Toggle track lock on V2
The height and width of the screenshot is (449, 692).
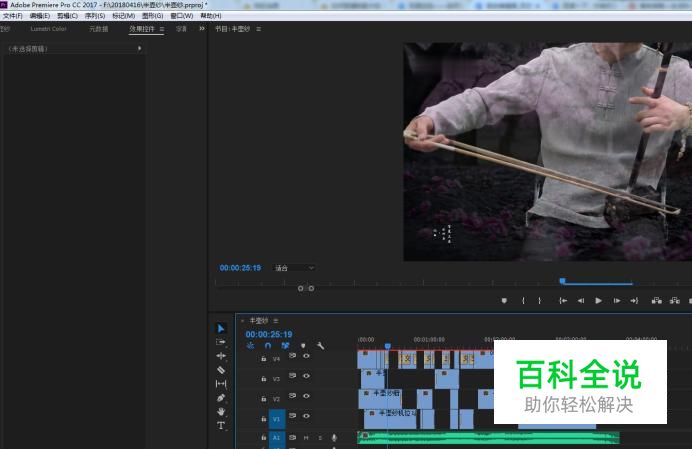coord(263,399)
